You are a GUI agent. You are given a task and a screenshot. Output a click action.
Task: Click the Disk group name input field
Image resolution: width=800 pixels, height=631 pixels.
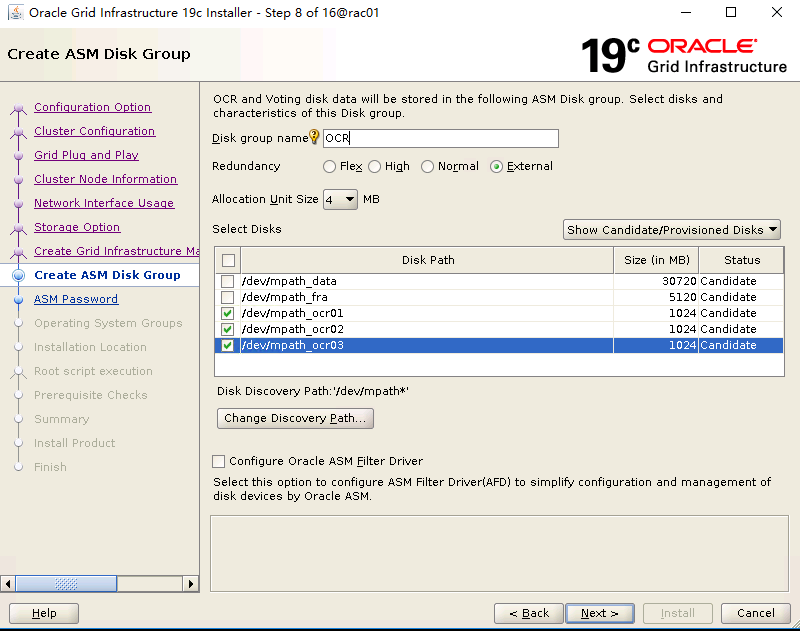[441, 138]
